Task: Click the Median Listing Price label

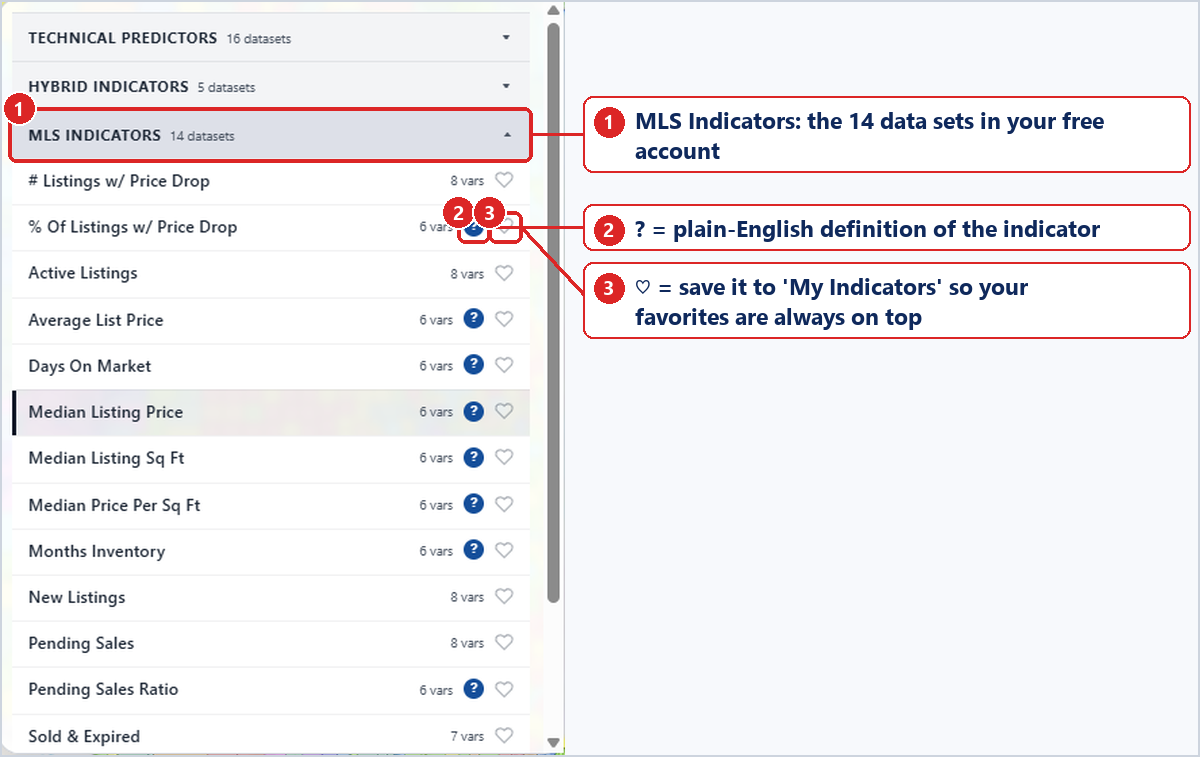Action: pyautogui.click(x=106, y=412)
